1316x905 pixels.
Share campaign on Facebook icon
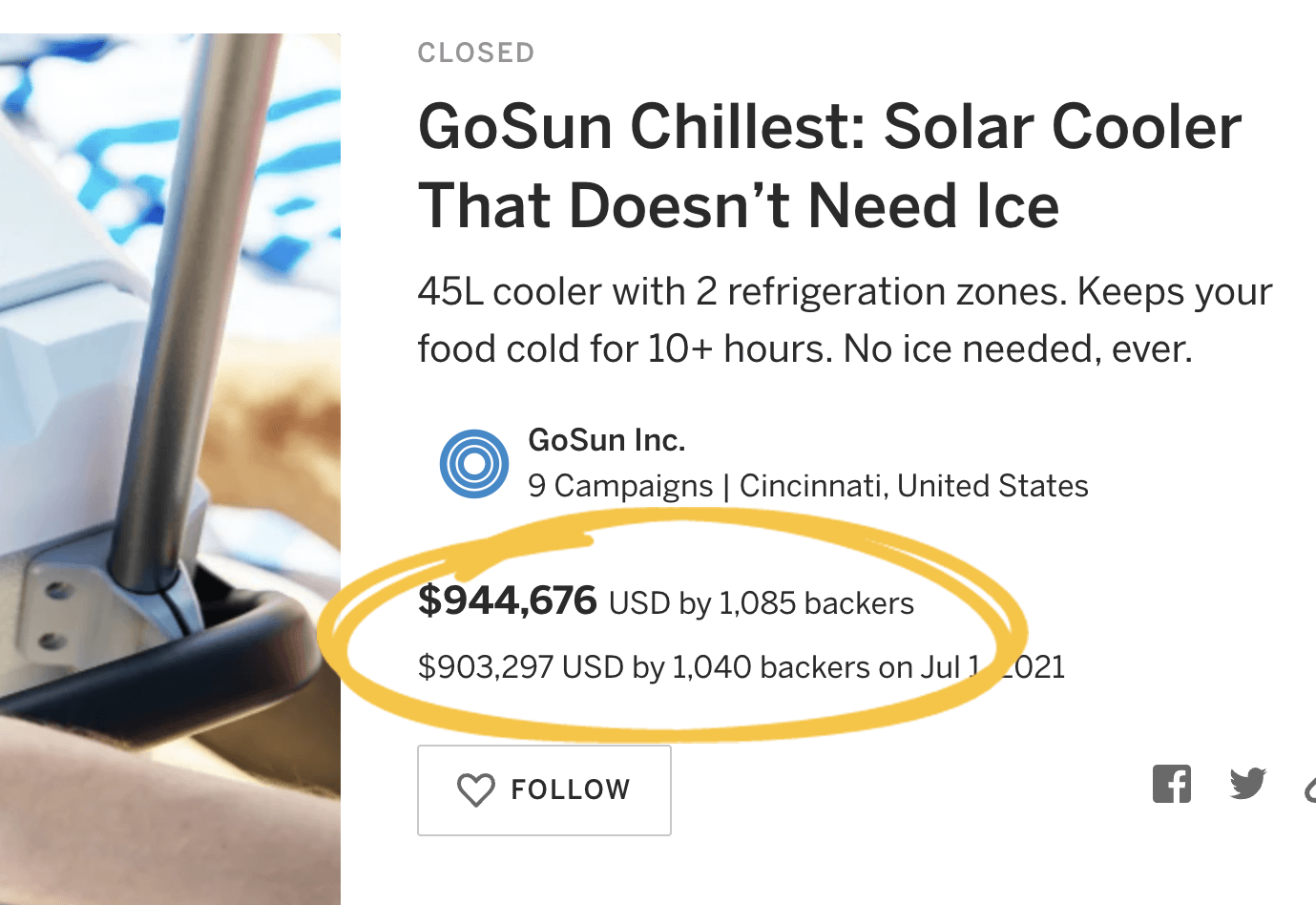1171,784
